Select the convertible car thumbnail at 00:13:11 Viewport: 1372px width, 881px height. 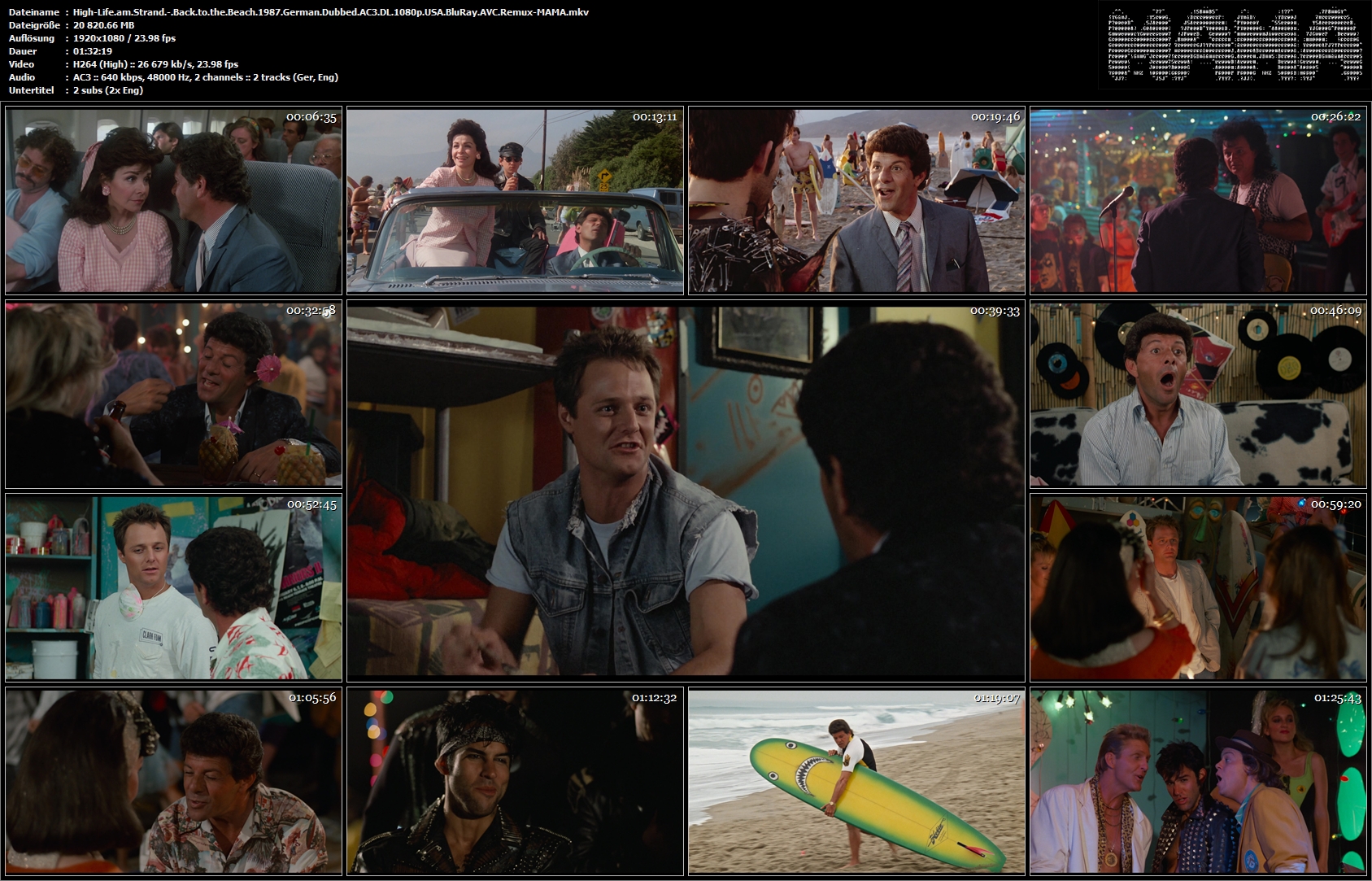click(515, 200)
